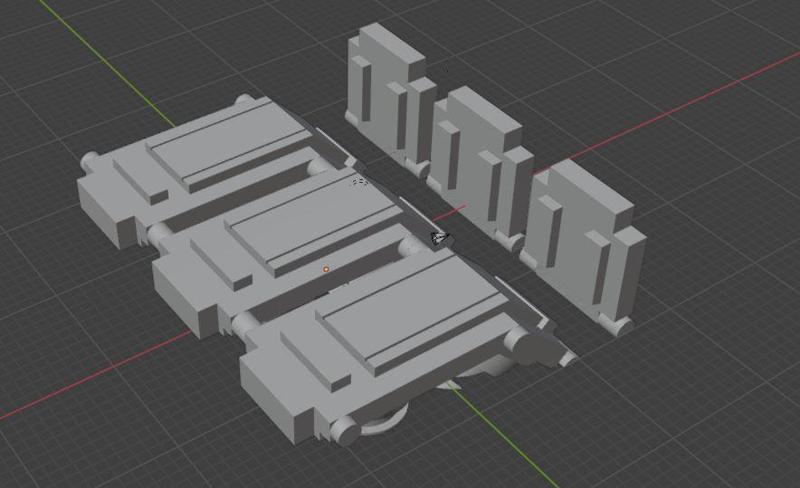The width and height of the screenshot is (800, 488).
Task: Click the cylinder peg between middle and front panels
Action: tap(245, 324)
